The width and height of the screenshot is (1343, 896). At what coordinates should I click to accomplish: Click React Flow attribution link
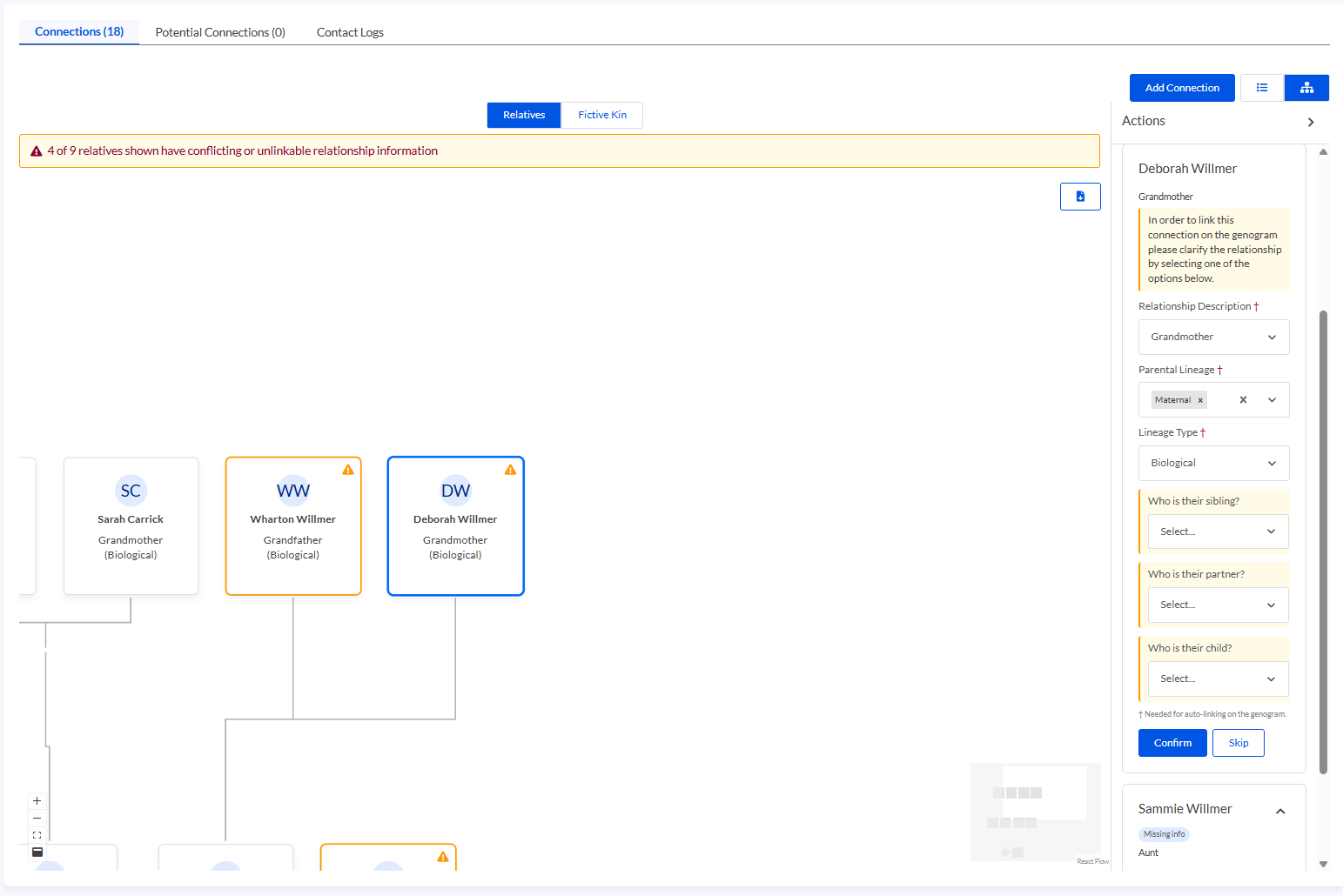tap(1092, 861)
